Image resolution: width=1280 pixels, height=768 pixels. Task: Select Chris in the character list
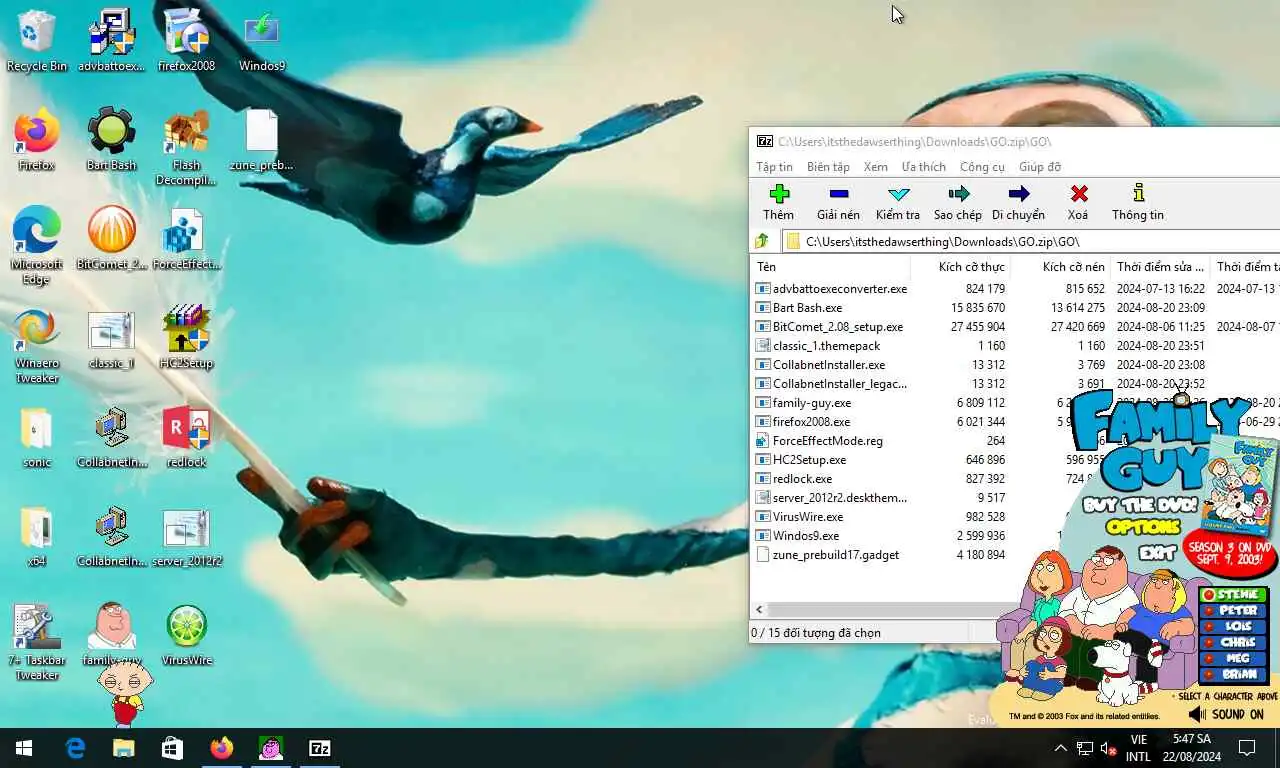pos(1233,643)
